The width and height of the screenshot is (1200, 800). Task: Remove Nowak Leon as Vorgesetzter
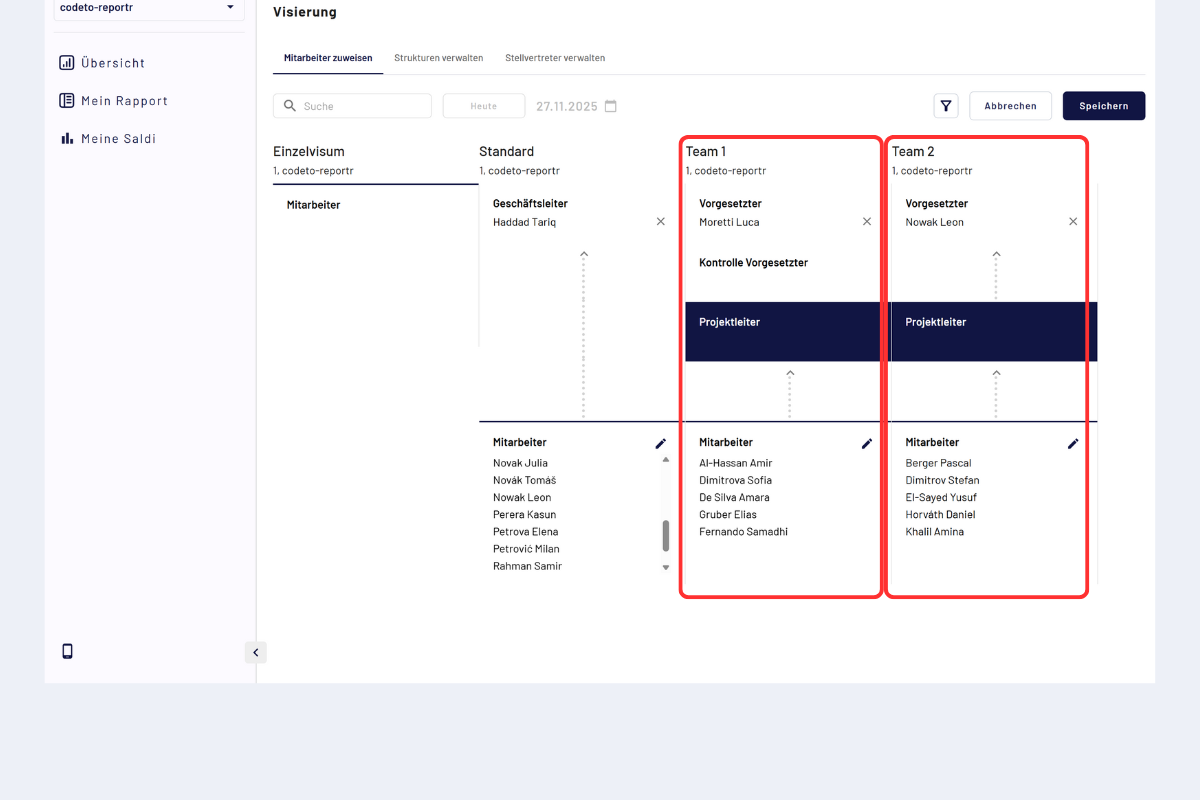(1073, 222)
